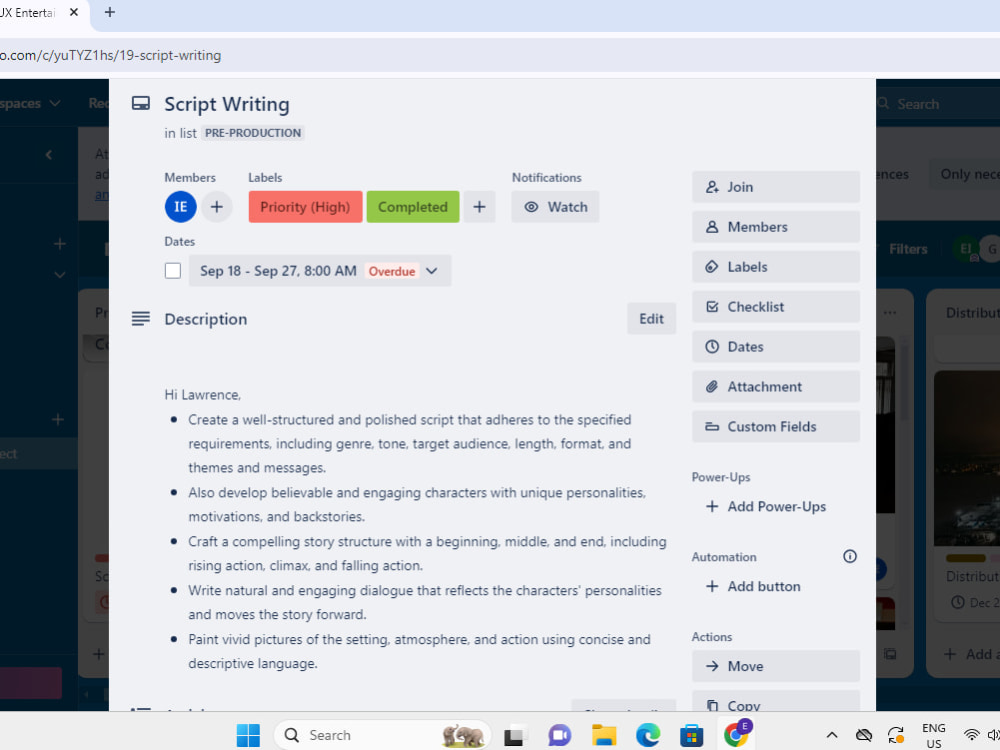
Task: Click the sync status tray icon
Action: click(x=895, y=735)
